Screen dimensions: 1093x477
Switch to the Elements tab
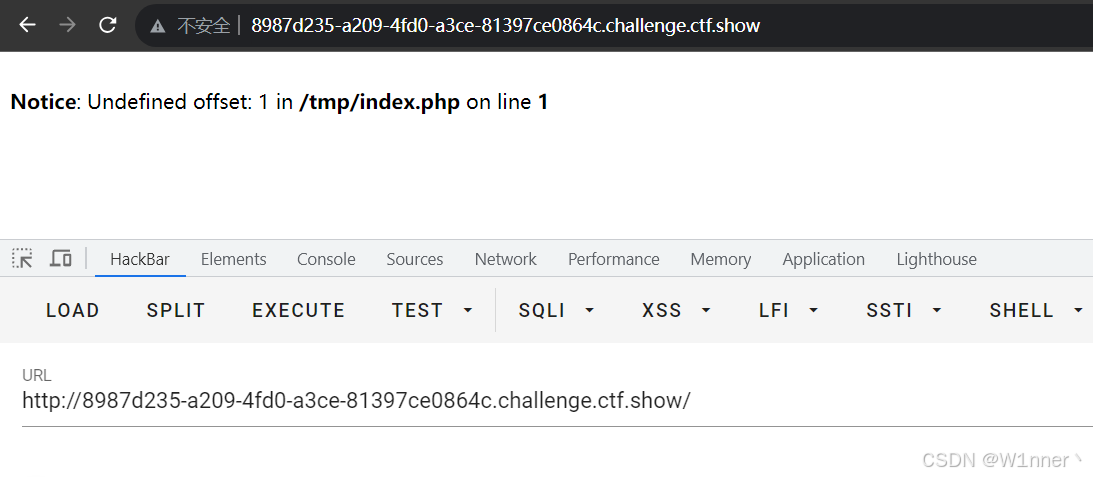[x=234, y=259]
